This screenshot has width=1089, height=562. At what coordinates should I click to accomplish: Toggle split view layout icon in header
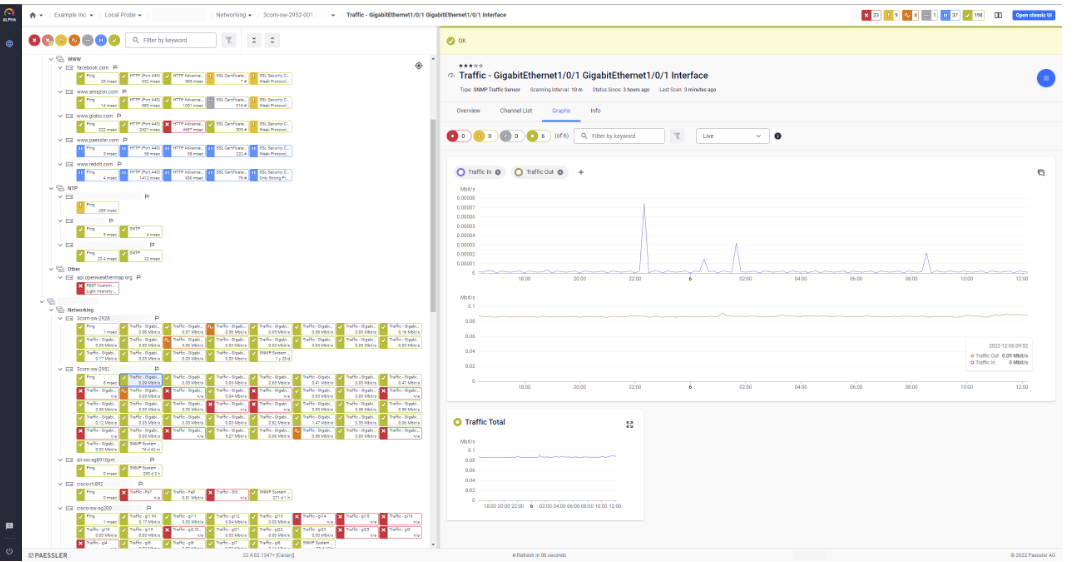998,15
